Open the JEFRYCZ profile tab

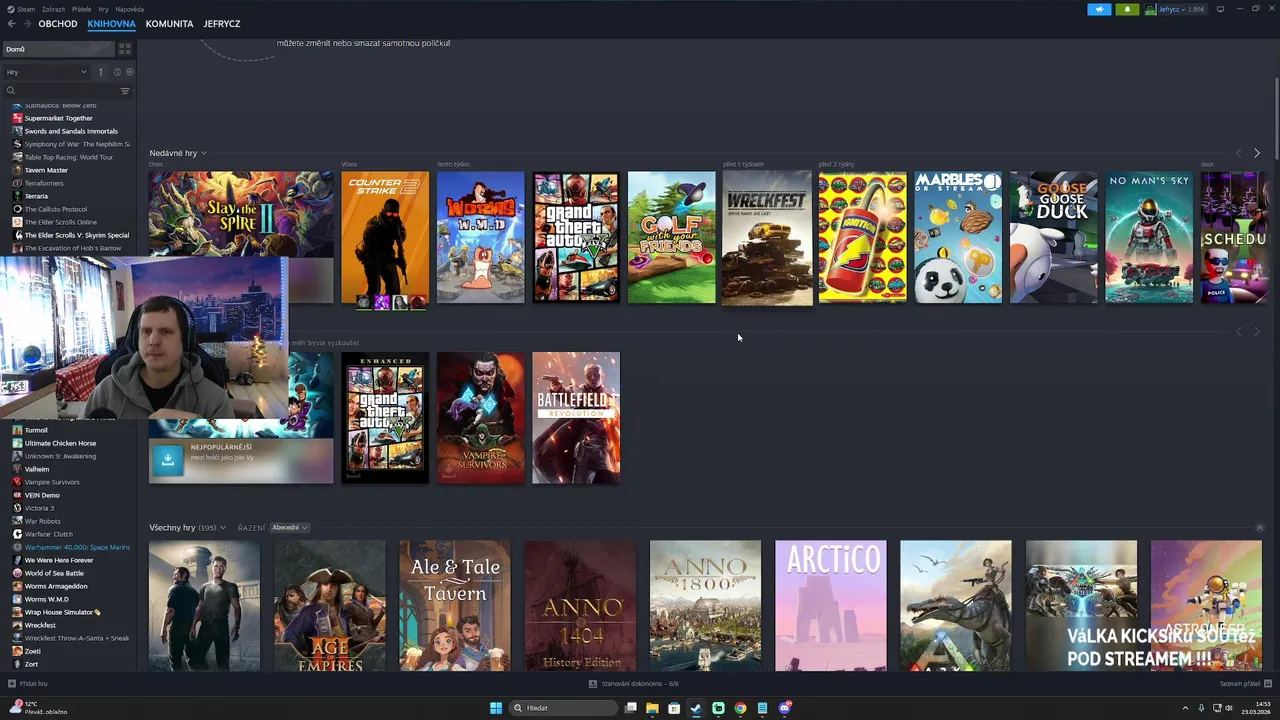coord(222,24)
